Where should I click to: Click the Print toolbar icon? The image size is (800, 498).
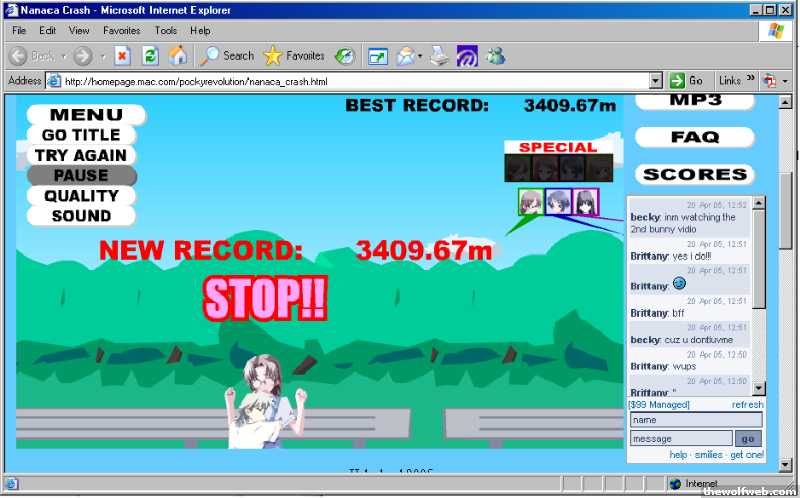[x=439, y=56]
